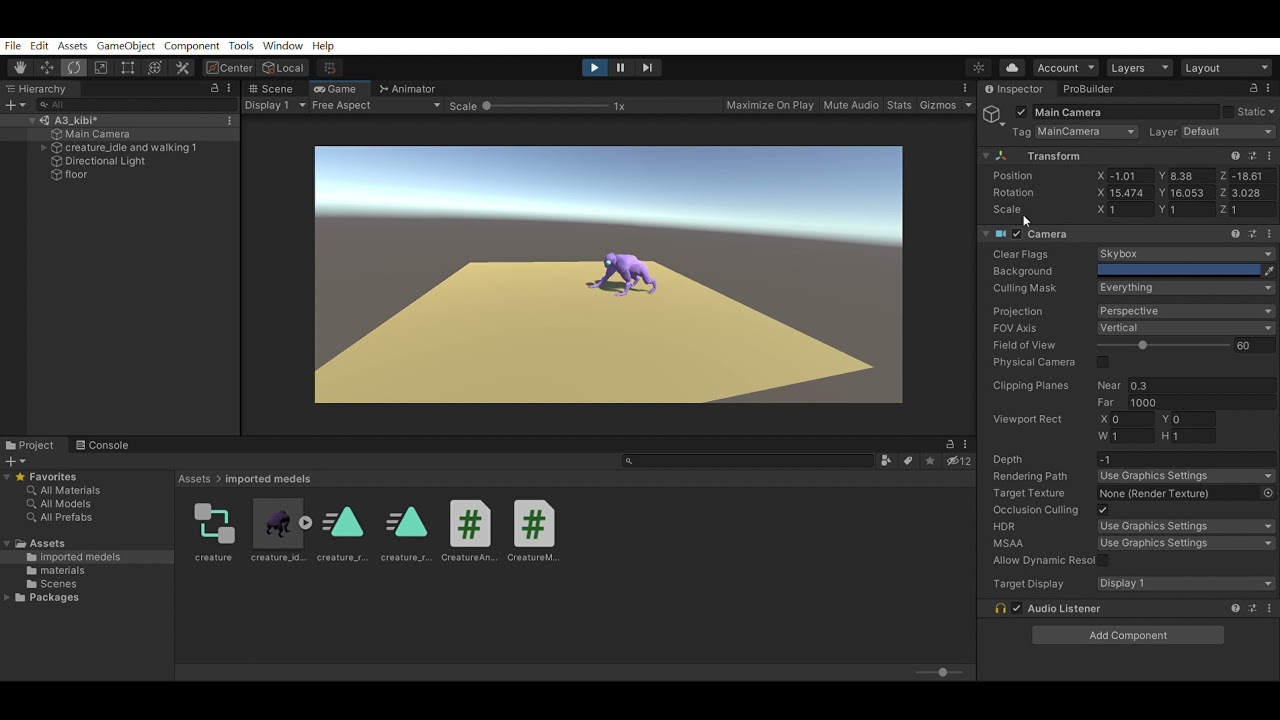The width and height of the screenshot is (1280, 720).
Task: Disable the Camera component checkbox
Action: pyautogui.click(x=1017, y=234)
